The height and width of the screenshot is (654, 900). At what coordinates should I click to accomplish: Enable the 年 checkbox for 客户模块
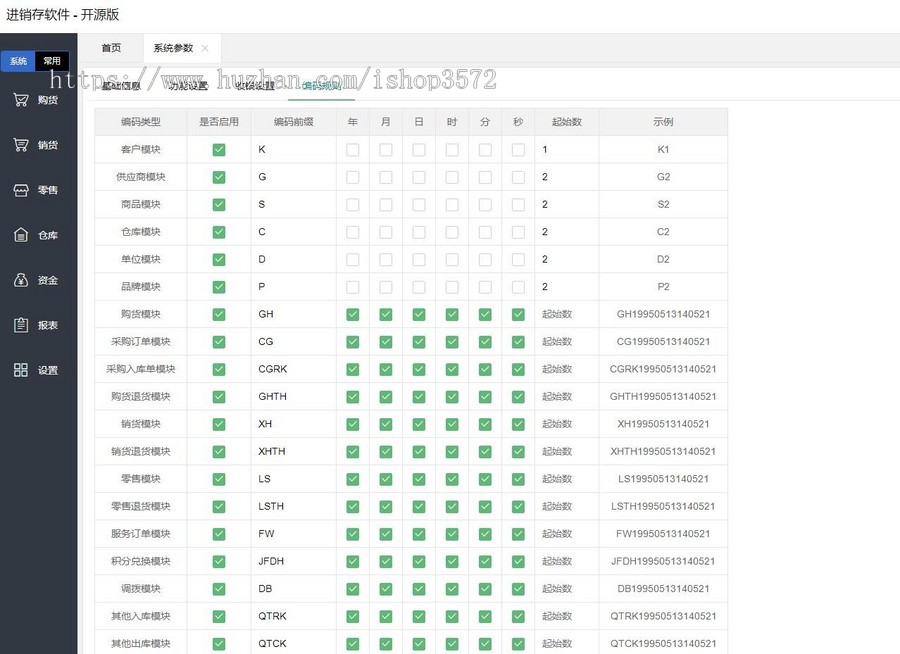(x=352, y=150)
